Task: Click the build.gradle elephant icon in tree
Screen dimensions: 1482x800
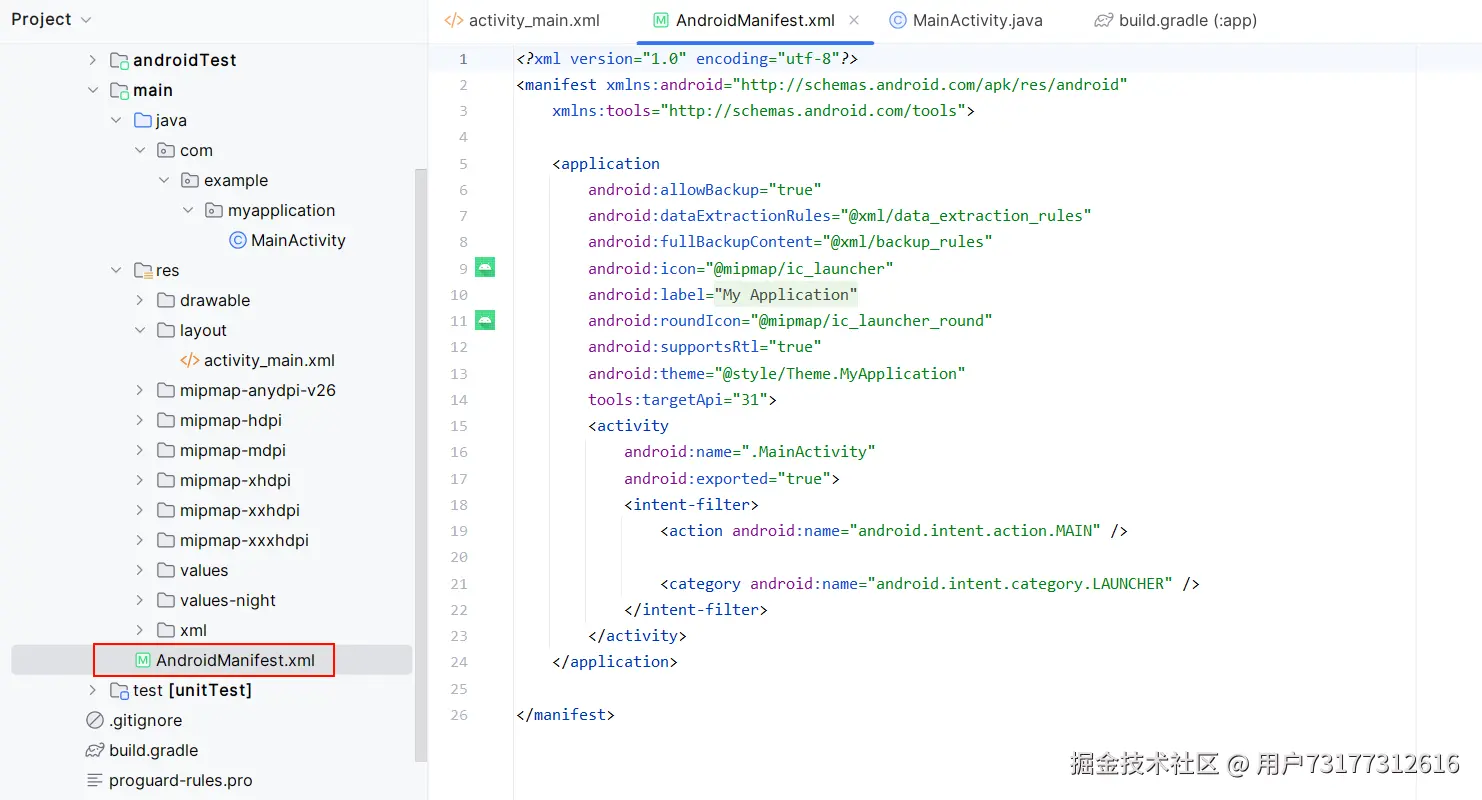Action: [95, 750]
